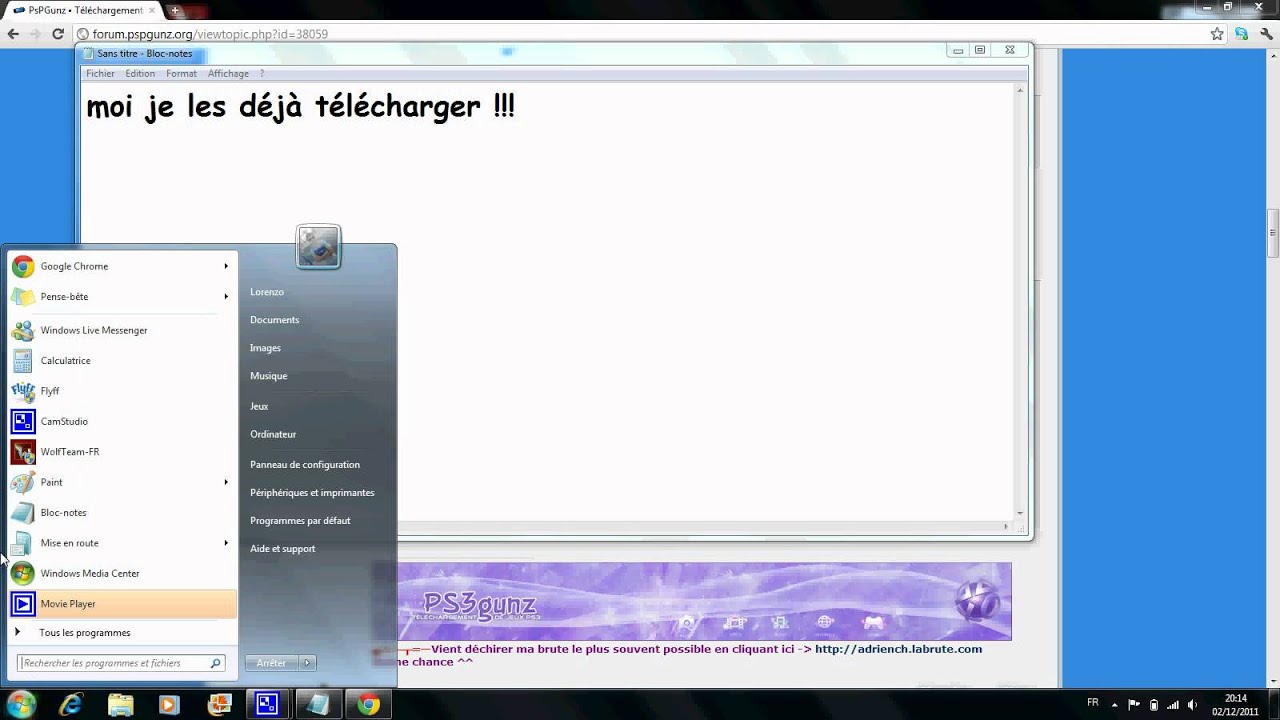
Task: Click the Chrome address bar URL
Action: pos(210,34)
